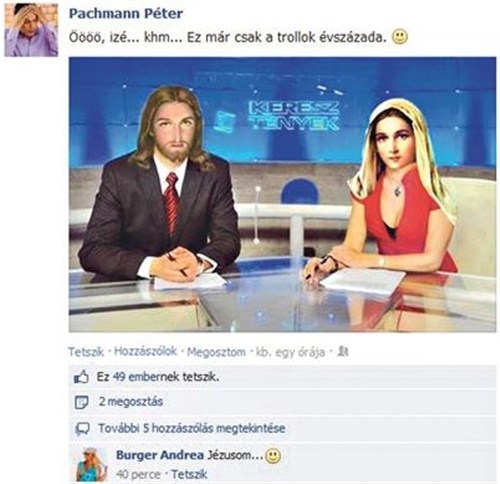This screenshot has width=500, height=484.
Task: Open the '2 megosztás' shares list
Action: coord(131,401)
